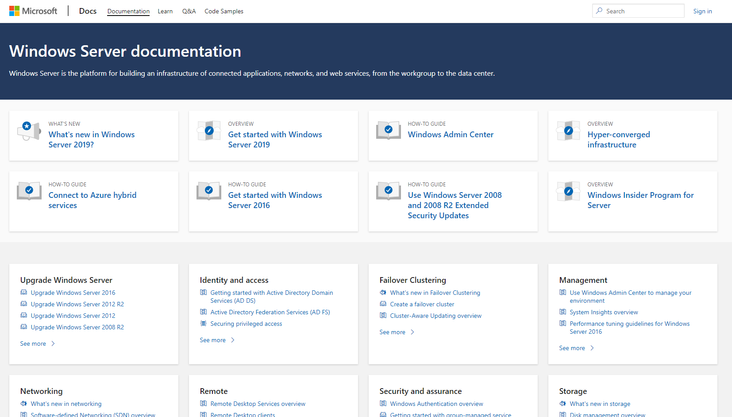732x417 pixels.
Task: Open the Docs home link
Action: pos(88,11)
